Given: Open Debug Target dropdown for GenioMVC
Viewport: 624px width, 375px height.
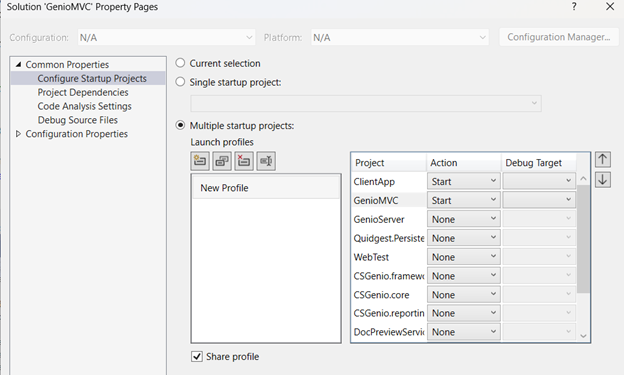Looking at the screenshot, I should pyautogui.click(x=539, y=200).
